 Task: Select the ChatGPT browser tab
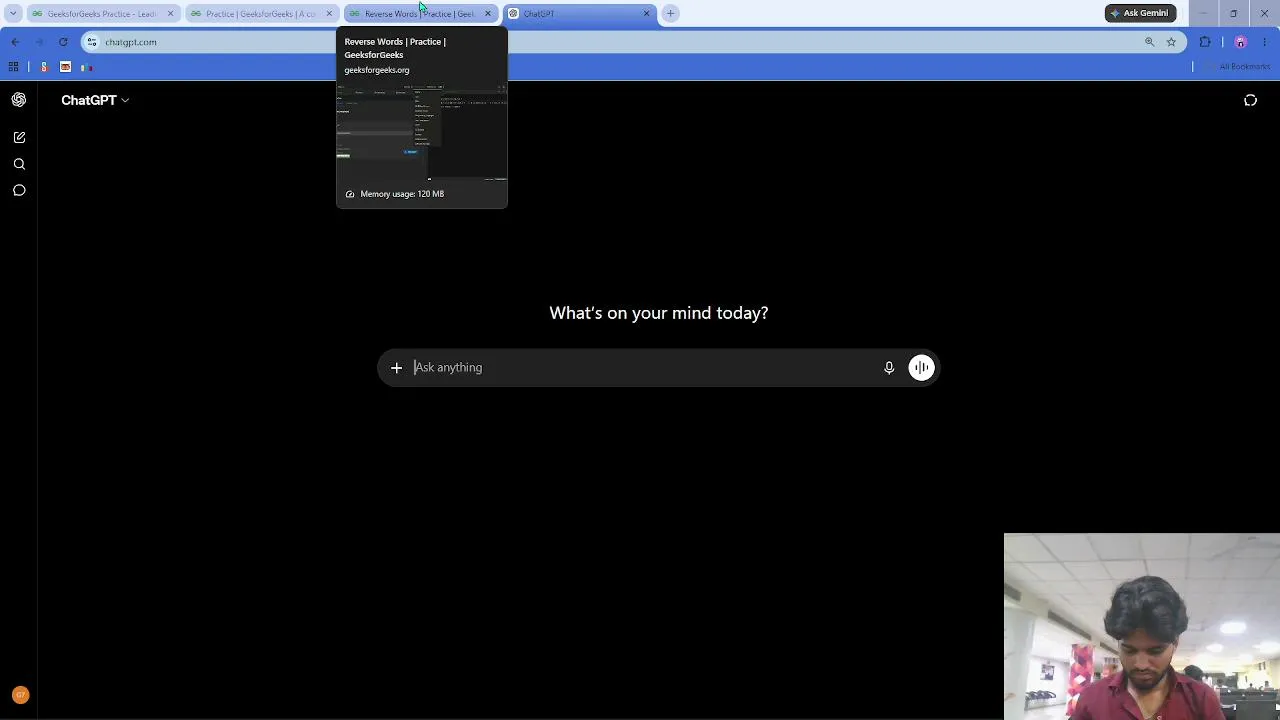(x=578, y=13)
